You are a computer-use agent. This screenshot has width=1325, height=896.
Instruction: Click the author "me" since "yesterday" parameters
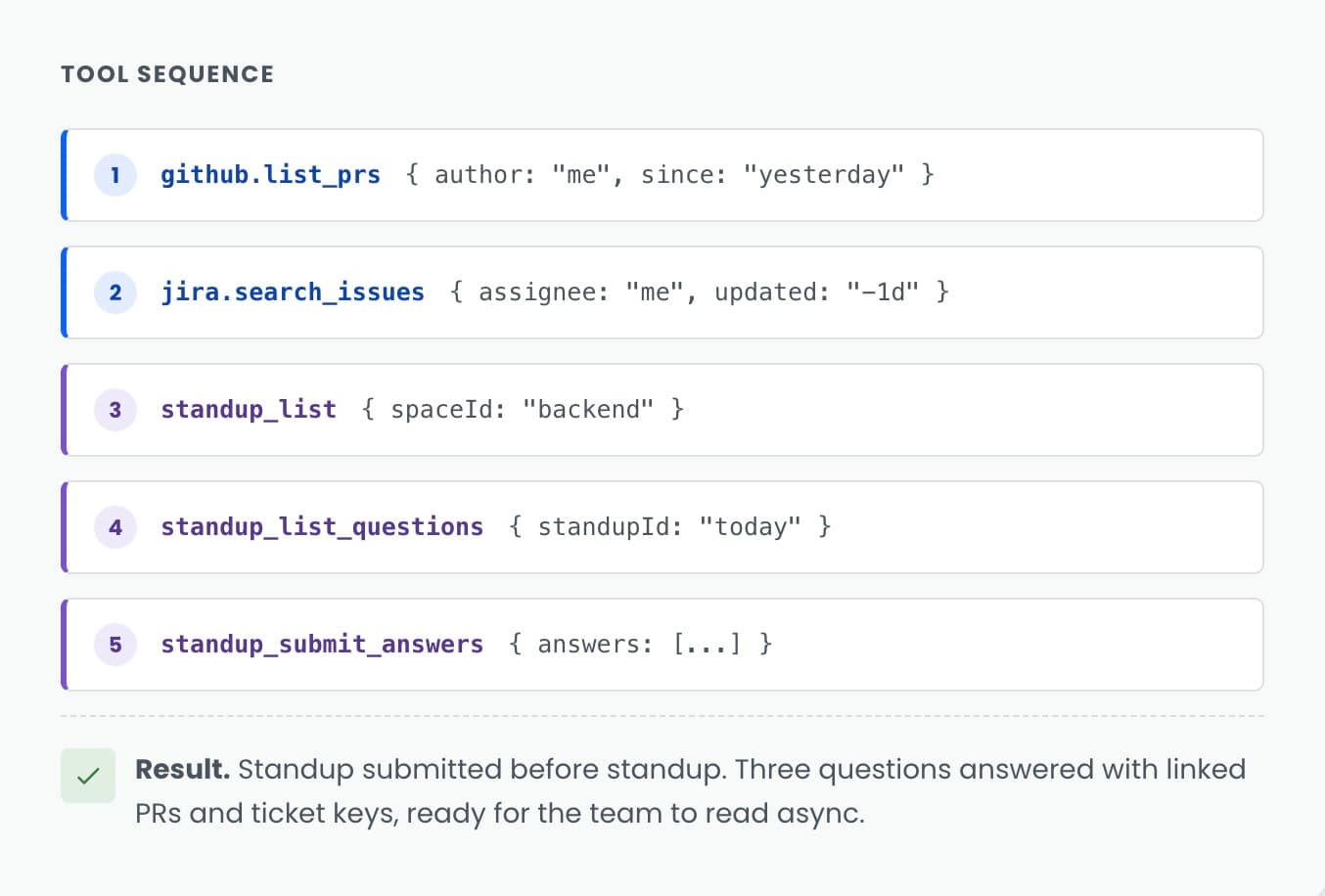(x=670, y=175)
